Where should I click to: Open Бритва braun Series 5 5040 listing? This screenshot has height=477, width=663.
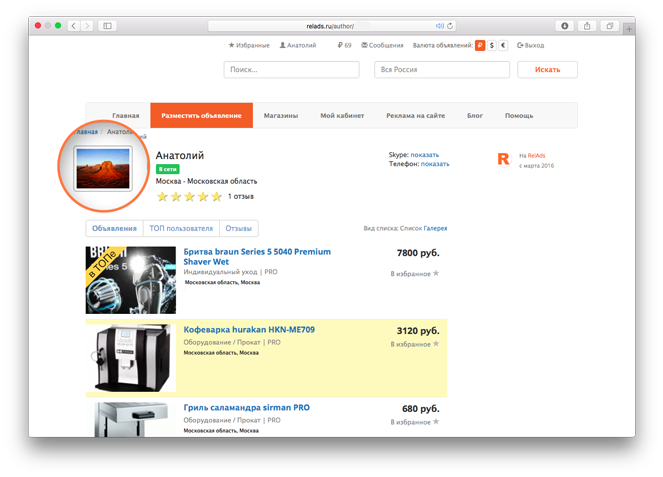pos(257,257)
